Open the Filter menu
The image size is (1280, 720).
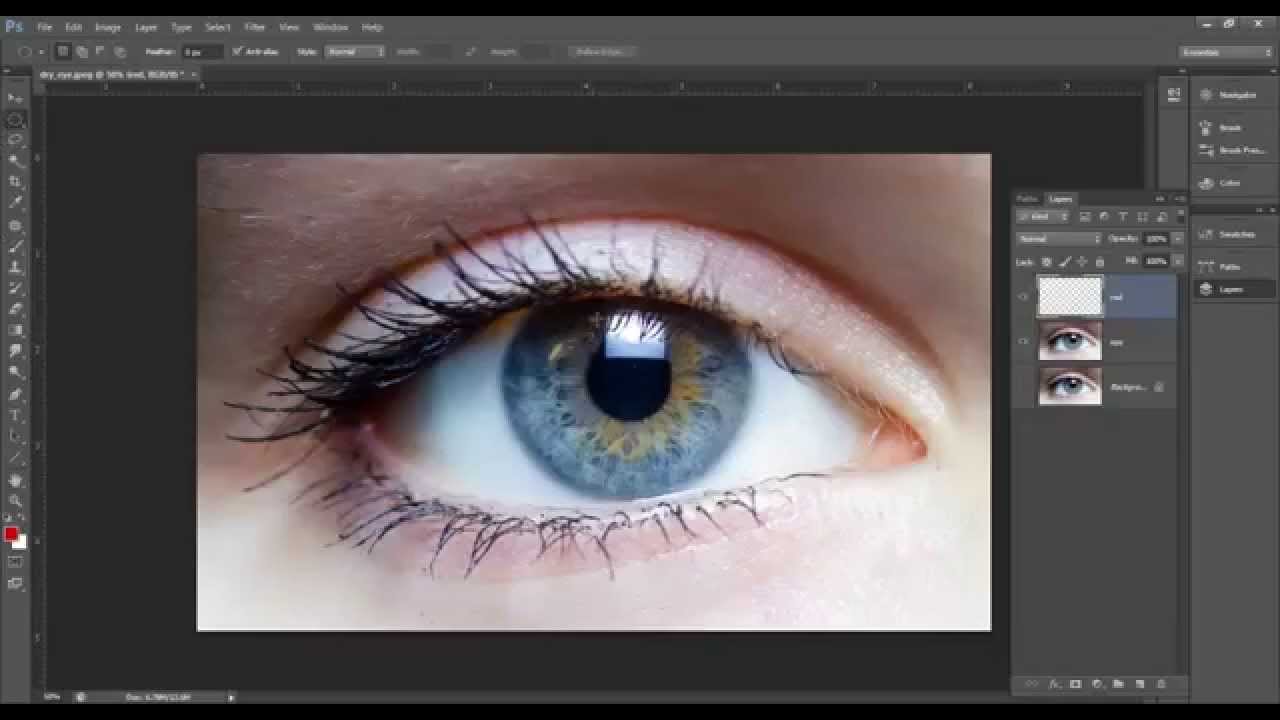click(x=255, y=27)
